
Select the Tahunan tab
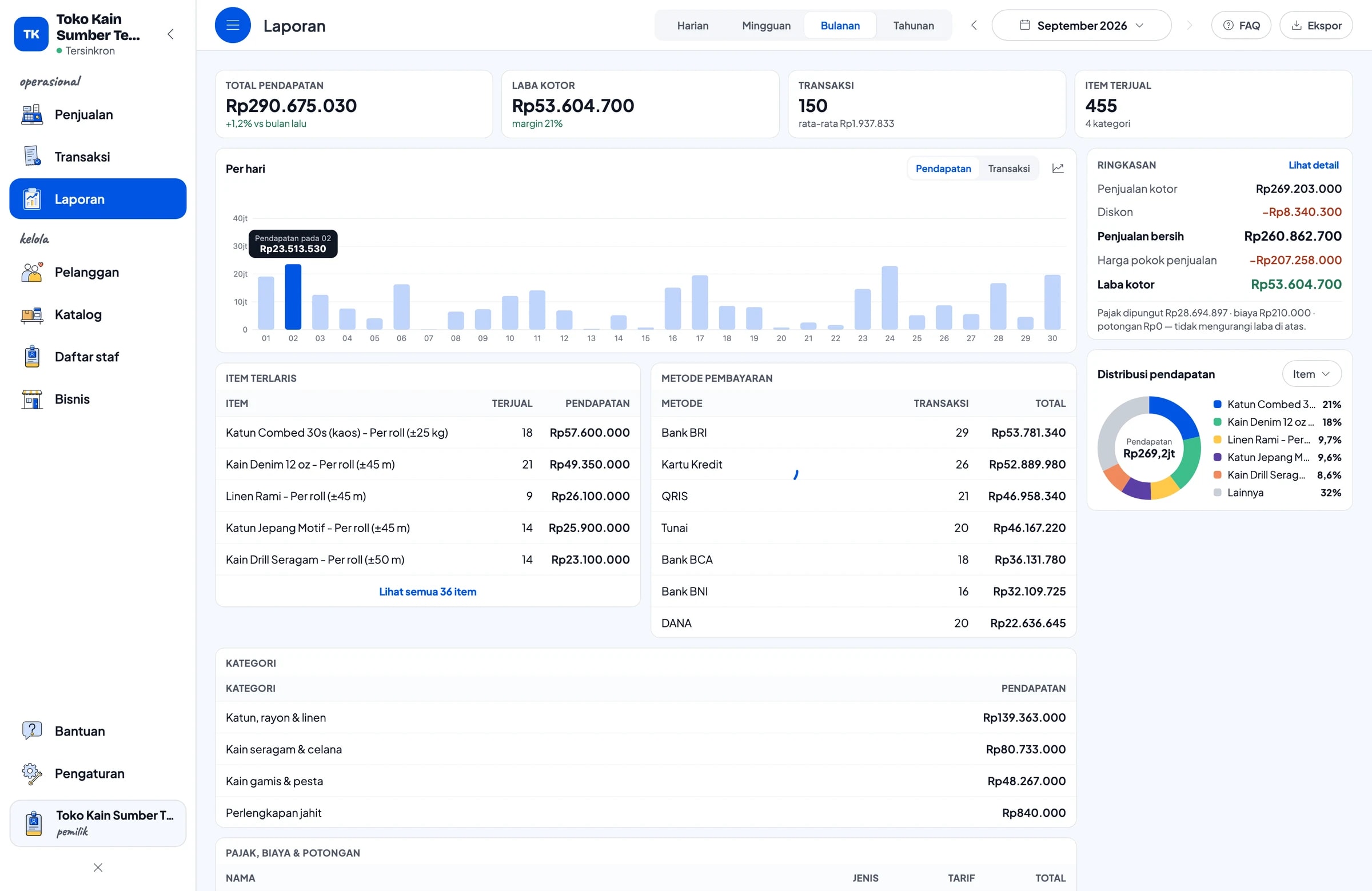[913, 25]
